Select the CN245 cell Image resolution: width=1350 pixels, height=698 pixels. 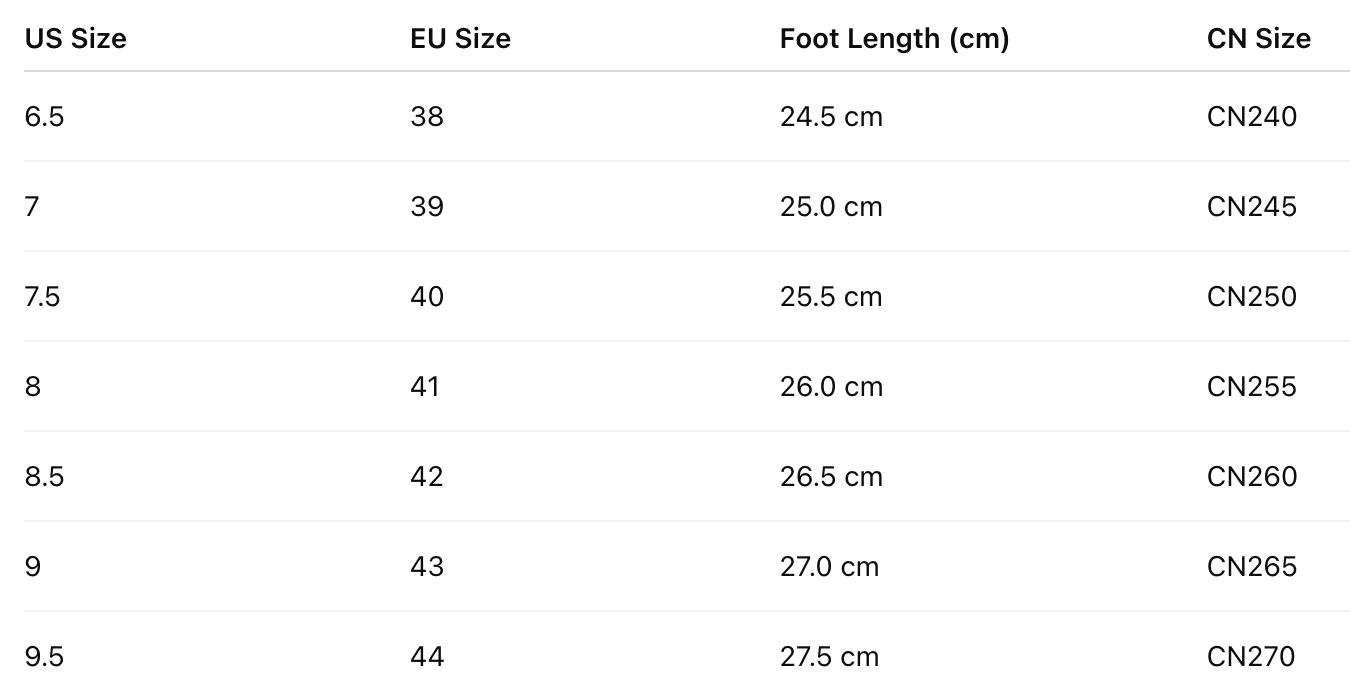(1251, 207)
